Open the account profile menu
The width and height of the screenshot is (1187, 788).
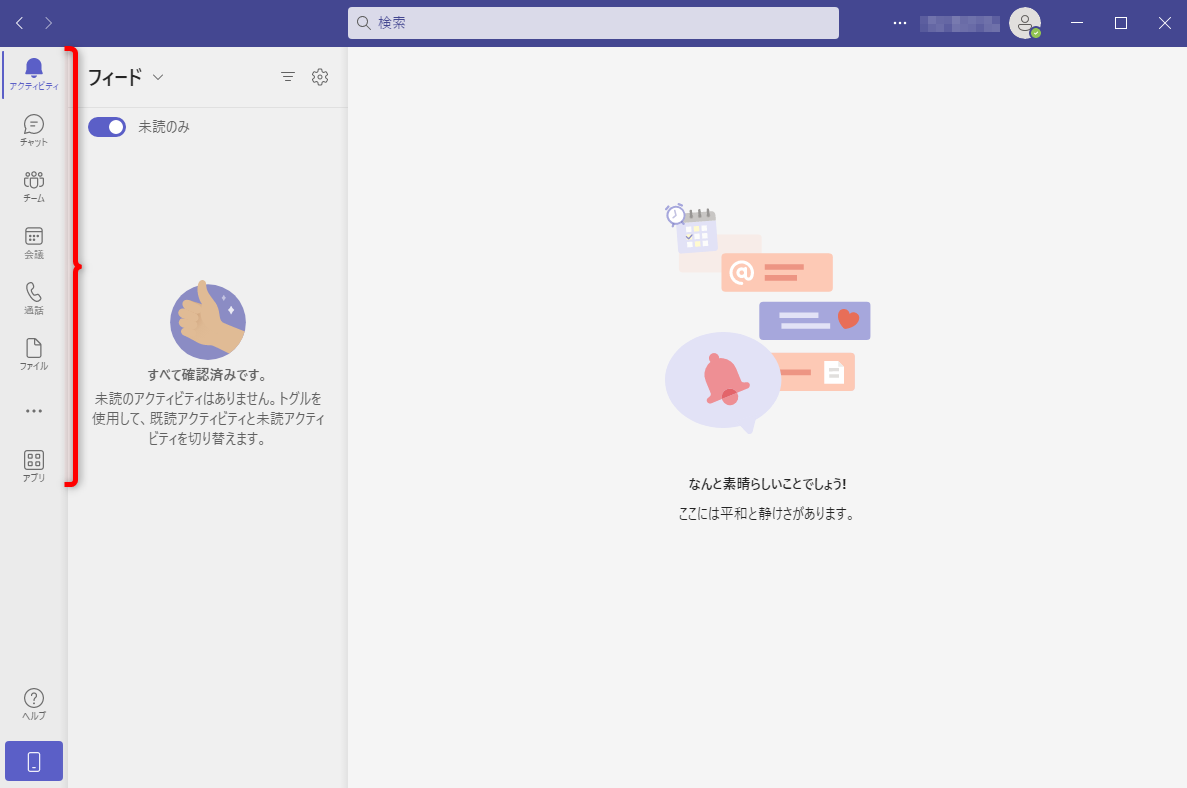point(1022,22)
